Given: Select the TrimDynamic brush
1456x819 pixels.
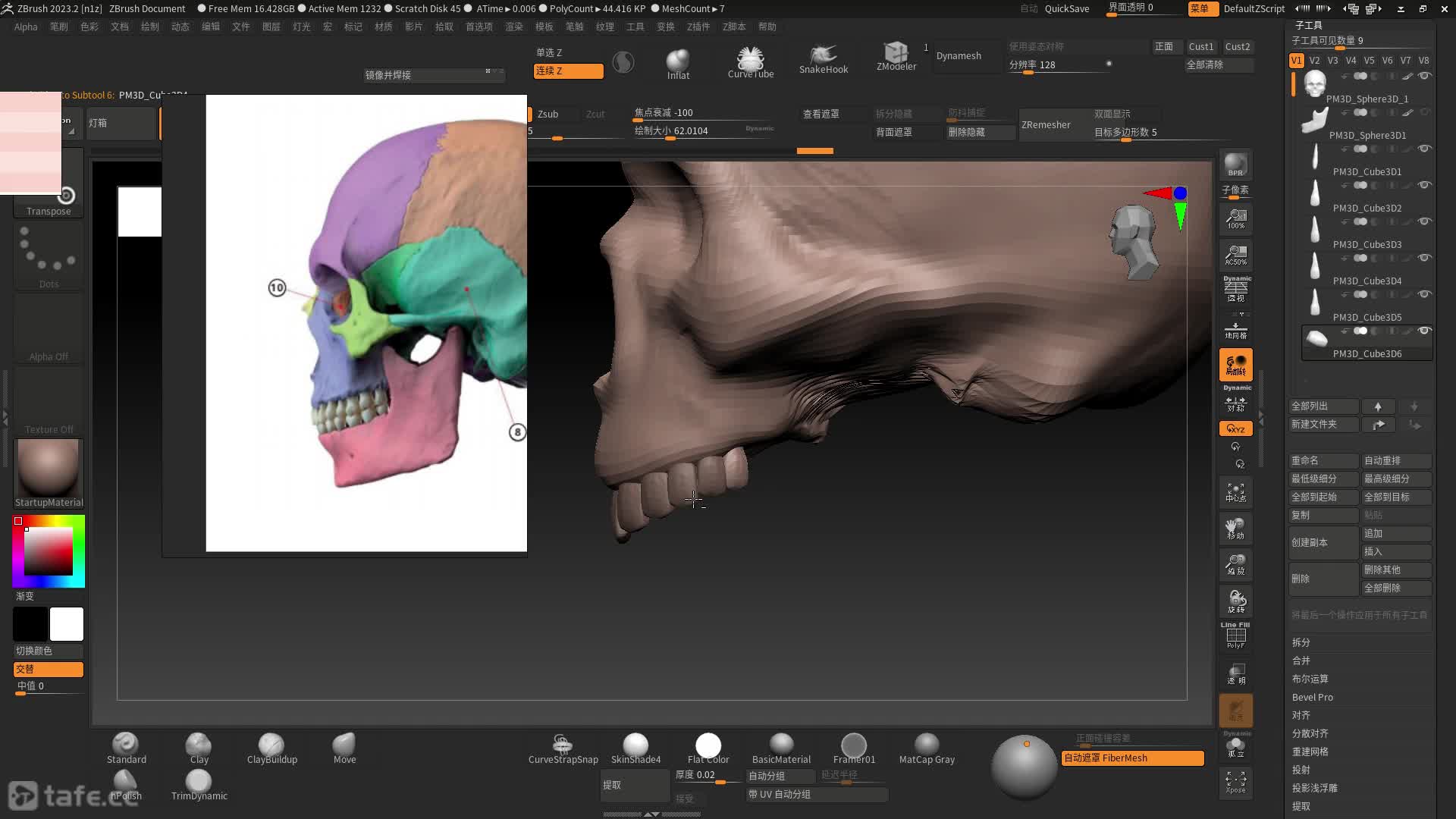Looking at the screenshot, I should [199, 784].
